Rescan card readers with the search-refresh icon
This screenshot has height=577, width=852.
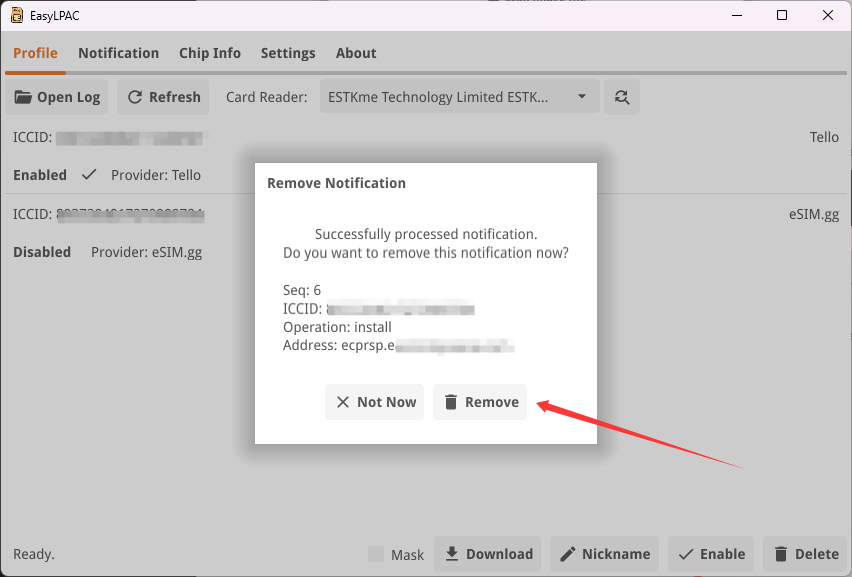(622, 97)
